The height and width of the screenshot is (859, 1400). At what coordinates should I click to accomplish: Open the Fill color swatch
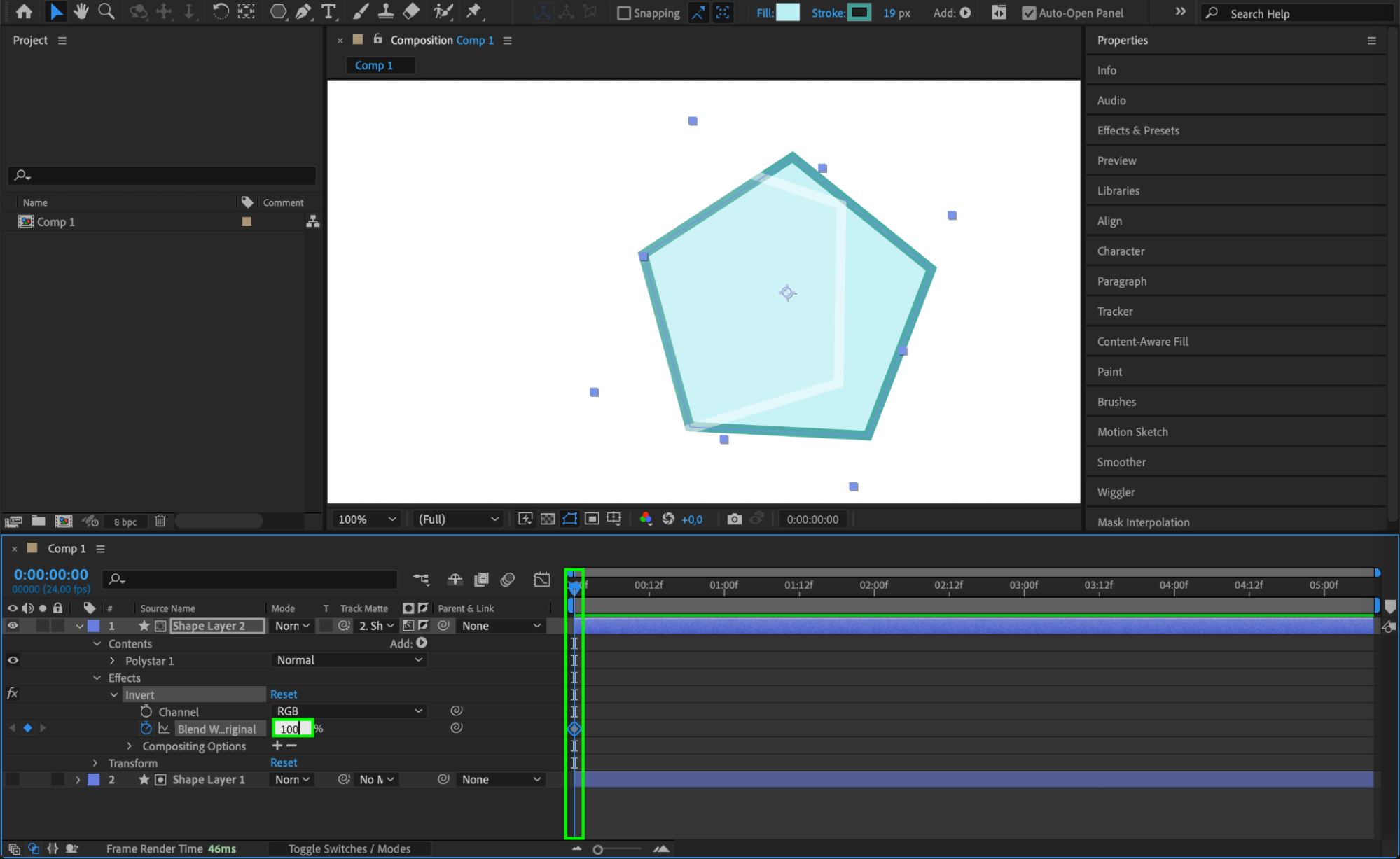[x=788, y=12]
